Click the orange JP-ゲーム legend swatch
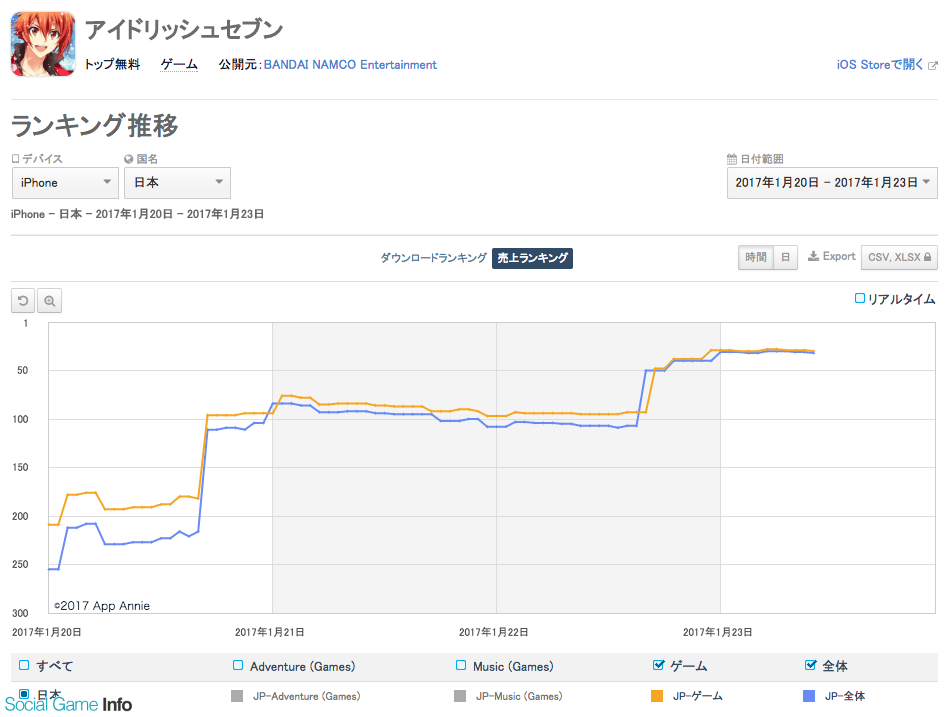This screenshot has width=949, height=717. pos(657,696)
